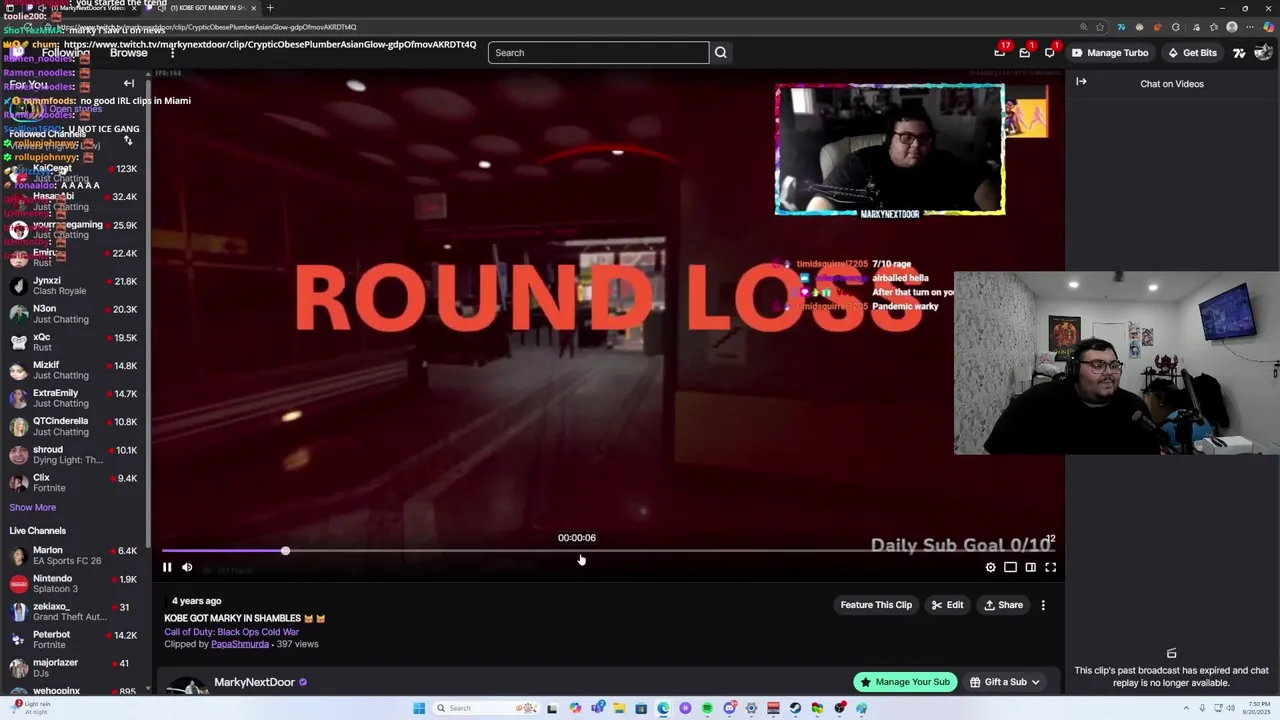Image resolution: width=1280 pixels, height=720 pixels.
Task: Open clip player settings gear
Action: [x=991, y=567]
